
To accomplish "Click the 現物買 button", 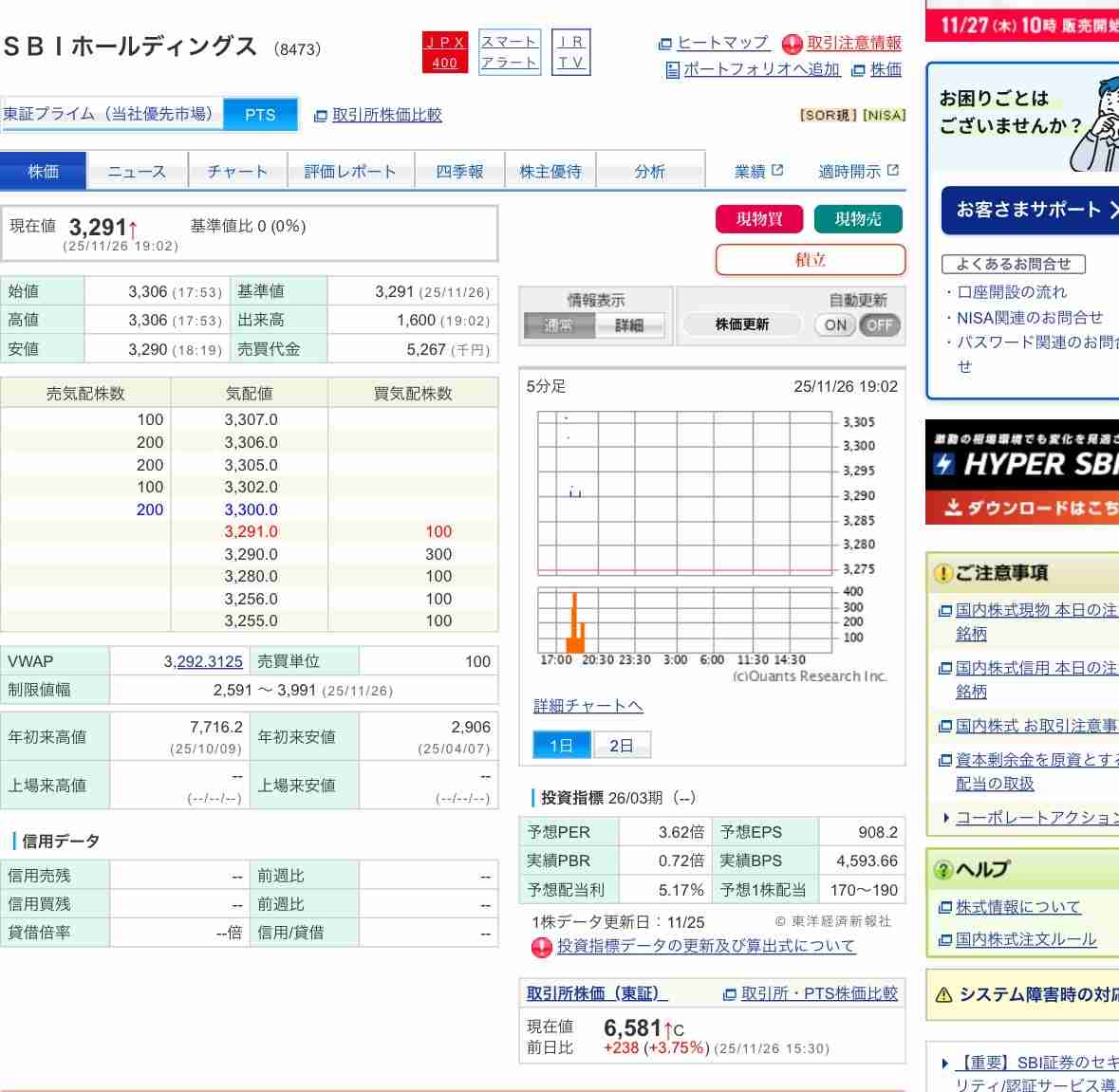I will click(759, 219).
